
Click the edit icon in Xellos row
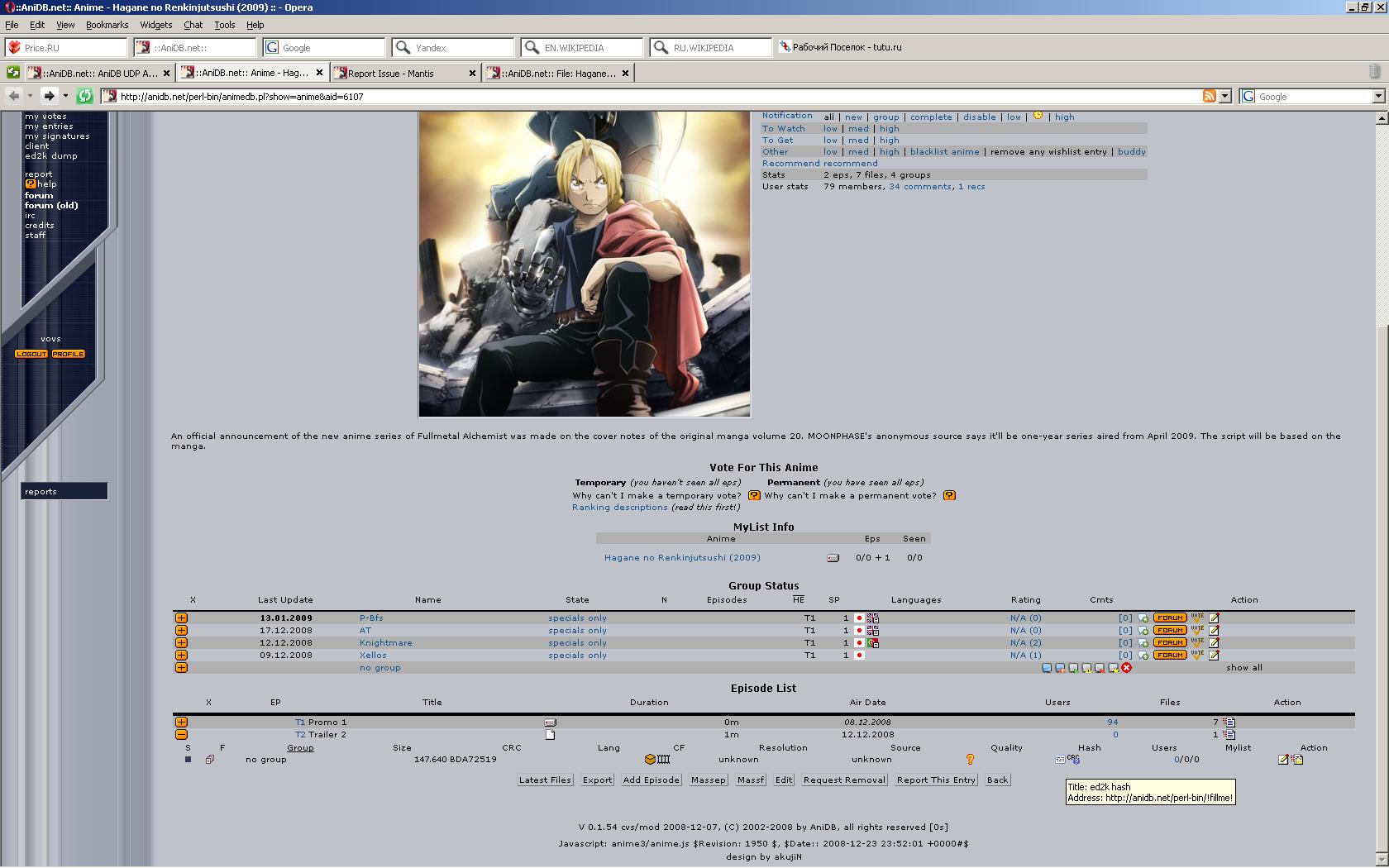coord(1214,656)
